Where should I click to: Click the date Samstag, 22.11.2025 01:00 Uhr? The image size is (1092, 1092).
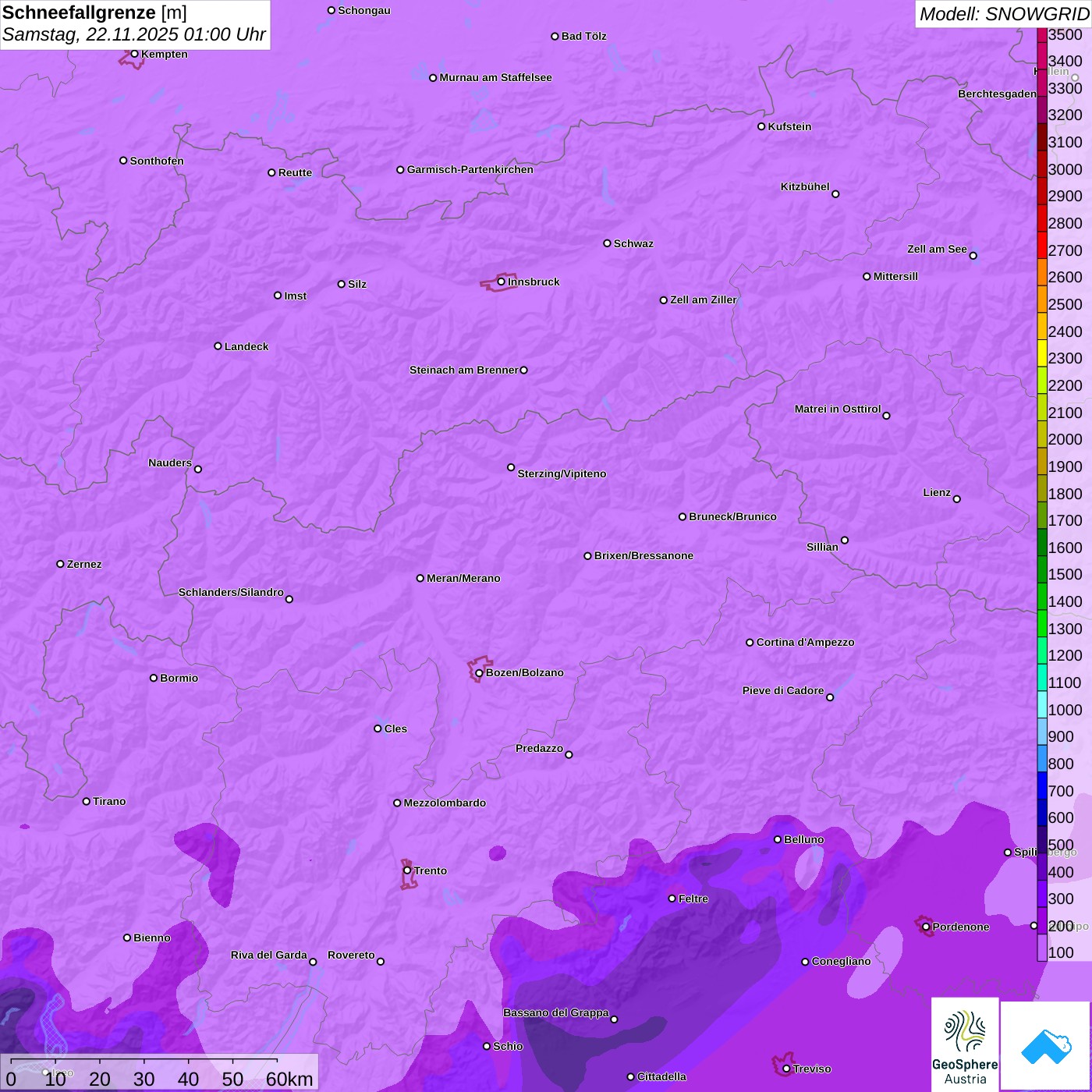pyautogui.click(x=134, y=35)
